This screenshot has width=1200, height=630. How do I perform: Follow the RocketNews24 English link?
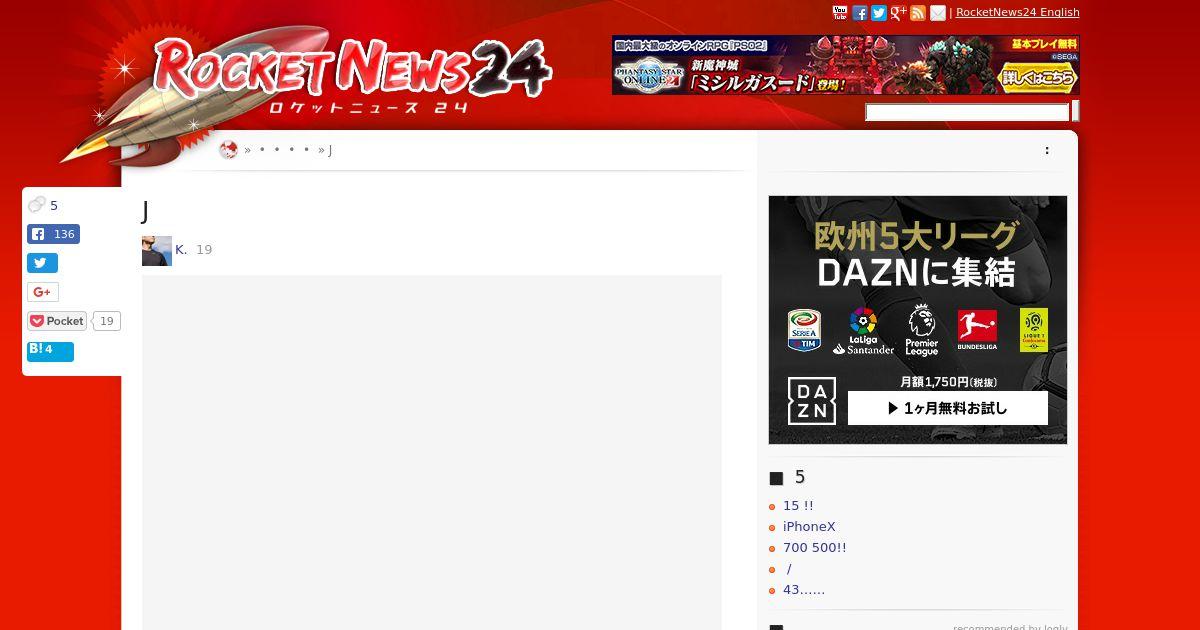pos(1018,12)
